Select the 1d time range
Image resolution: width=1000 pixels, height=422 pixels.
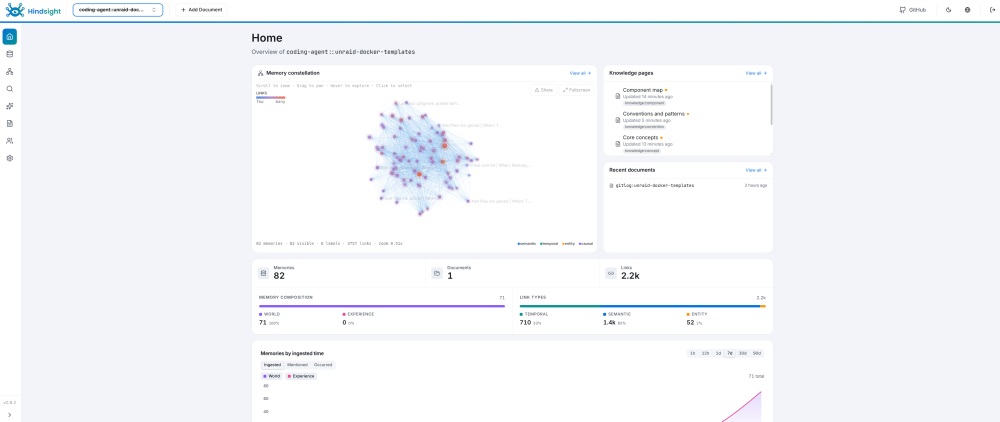point(718,353)
